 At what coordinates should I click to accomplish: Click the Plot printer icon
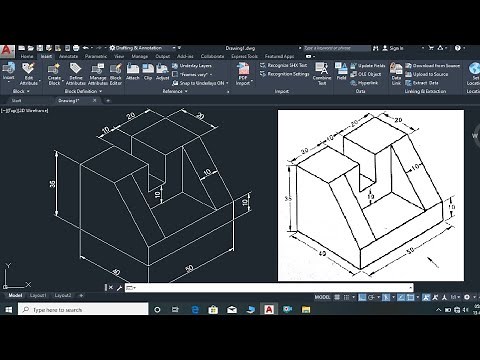(x=76, y=48)
